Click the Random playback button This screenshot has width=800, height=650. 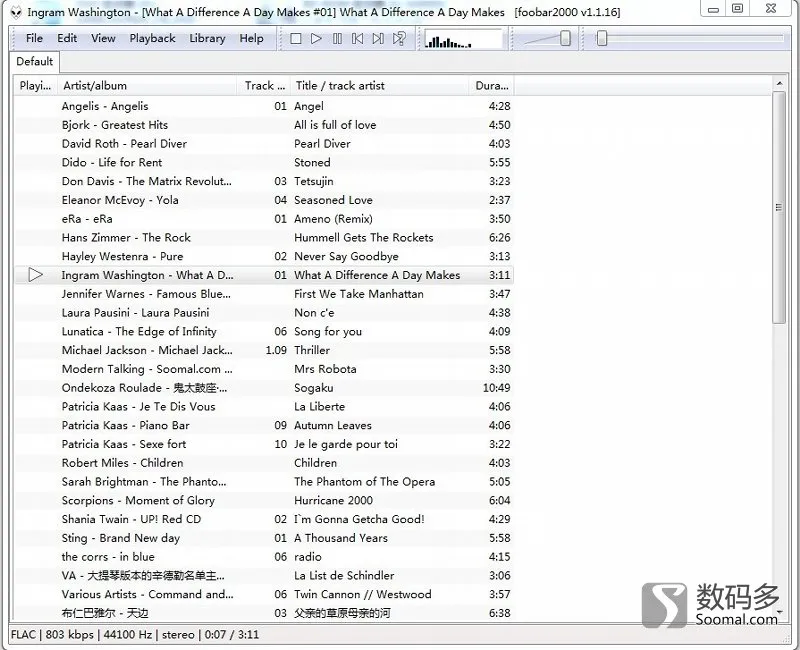399,39
